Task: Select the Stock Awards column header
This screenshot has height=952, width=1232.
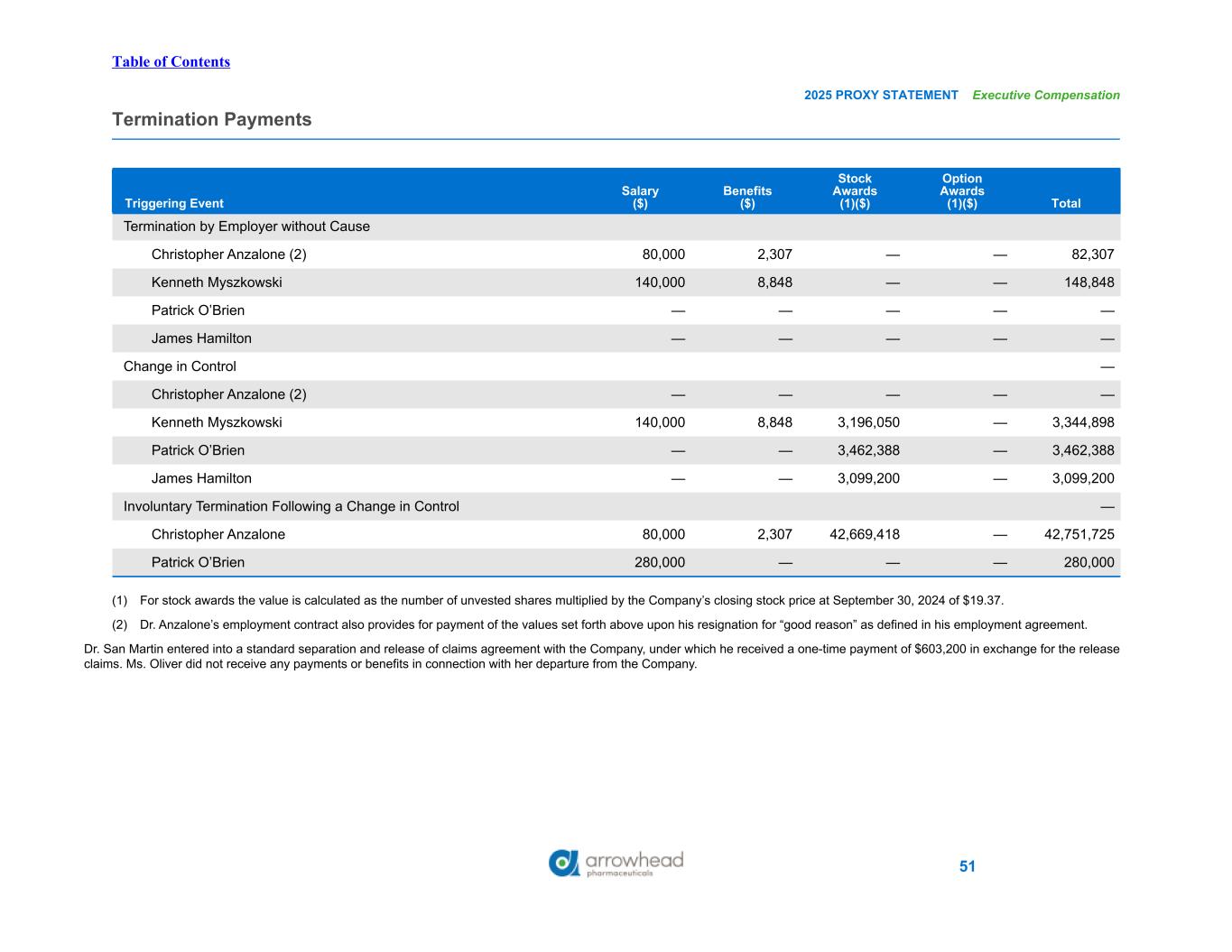Action: (x=854, y=190)
